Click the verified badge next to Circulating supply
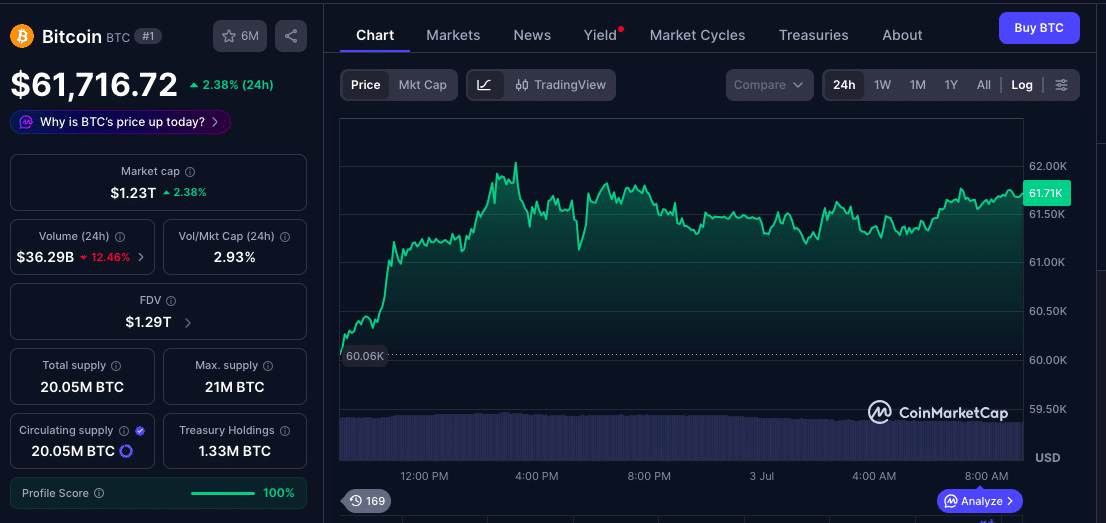Viewport: 1106px width, 523px height. click(x=140, y=431)
